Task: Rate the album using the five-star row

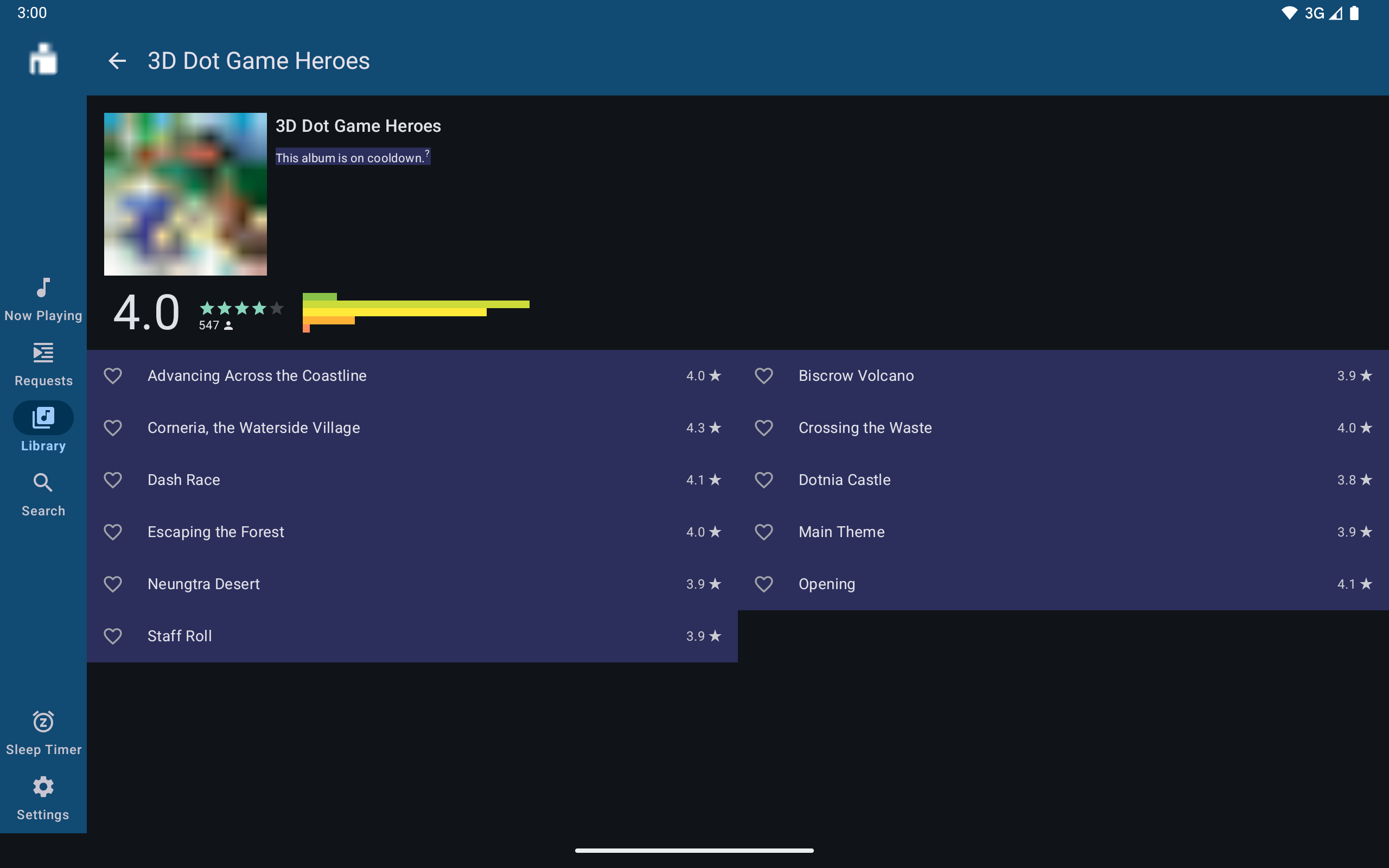Action: 241,308
